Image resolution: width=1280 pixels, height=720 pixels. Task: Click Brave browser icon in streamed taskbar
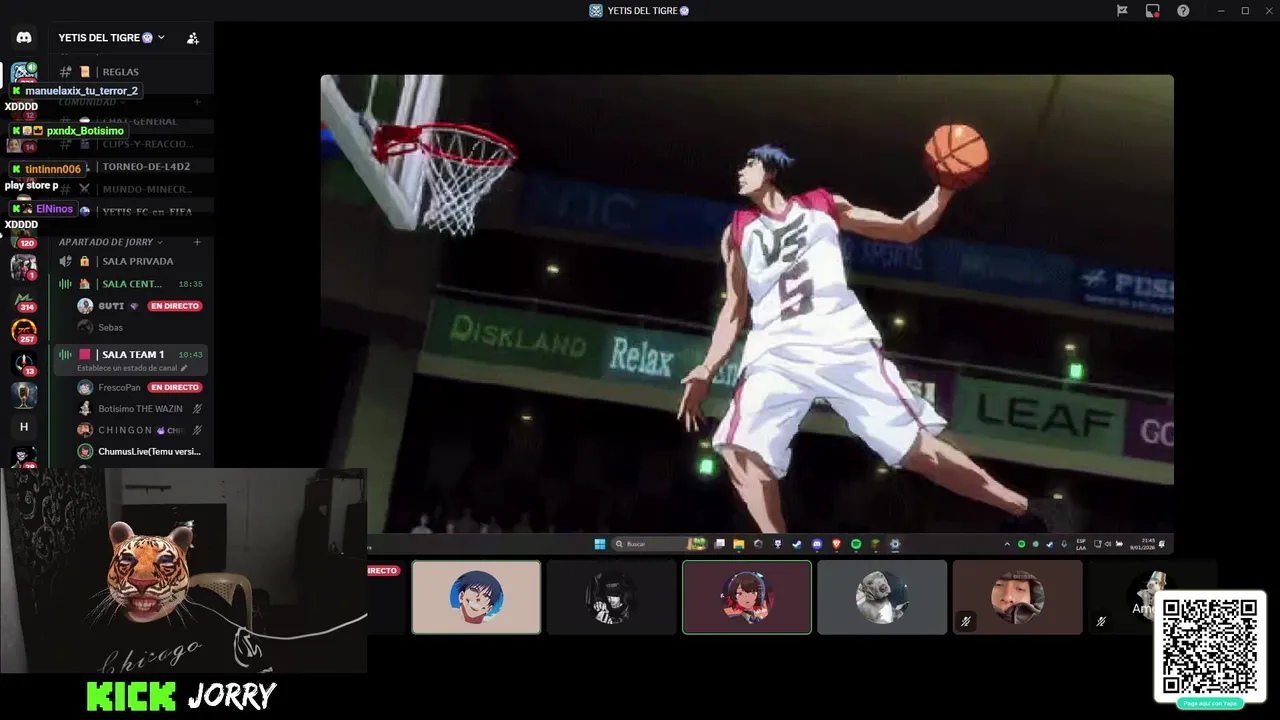click(836, 544)
